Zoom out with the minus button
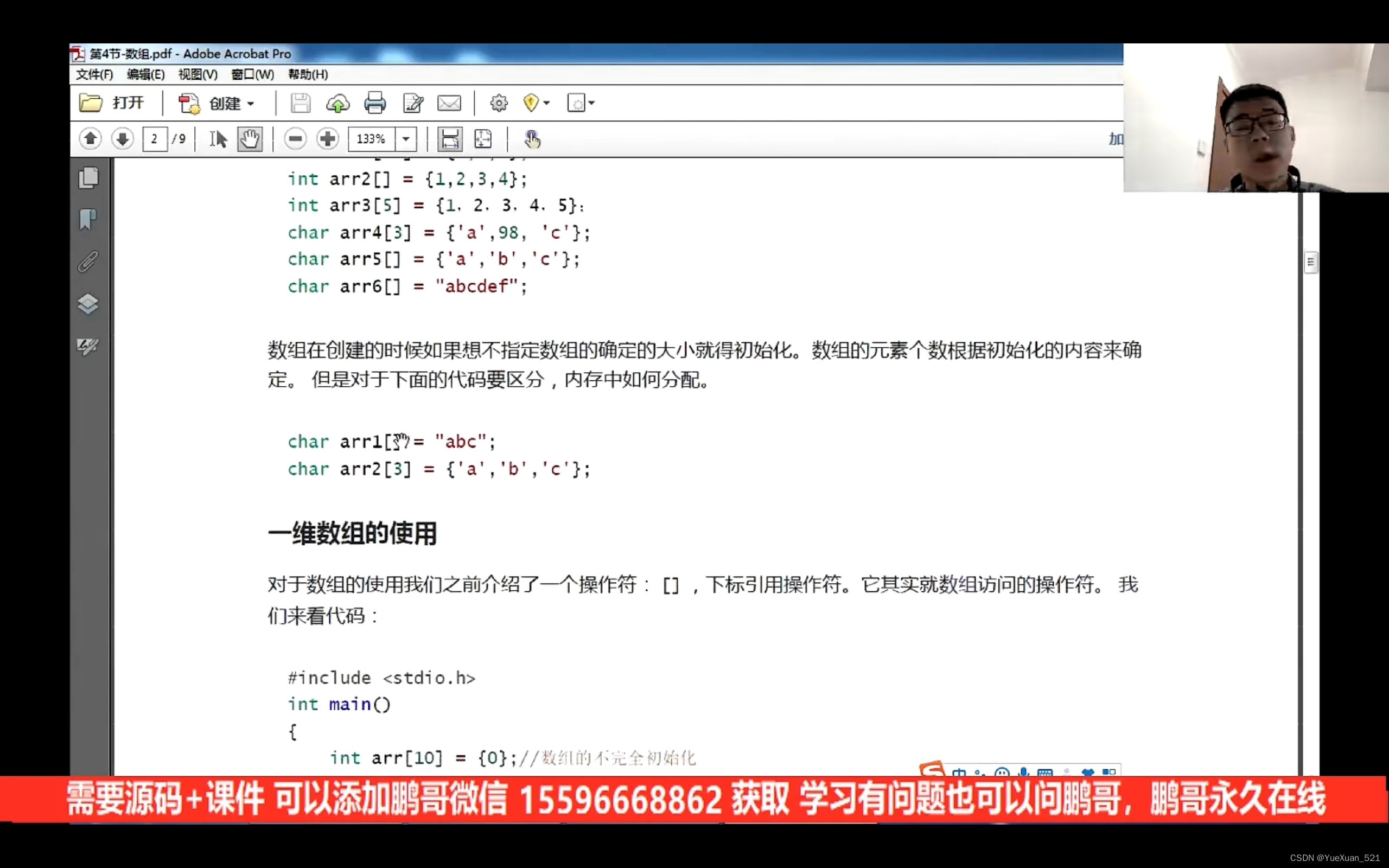Screen dimensions: 1389x868 point(295,139)
